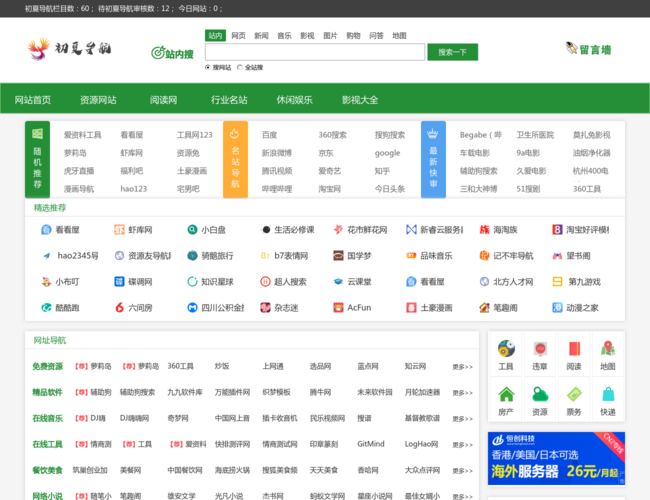
Task: Click the 随机推荐 green side tab
Action: 37,160
